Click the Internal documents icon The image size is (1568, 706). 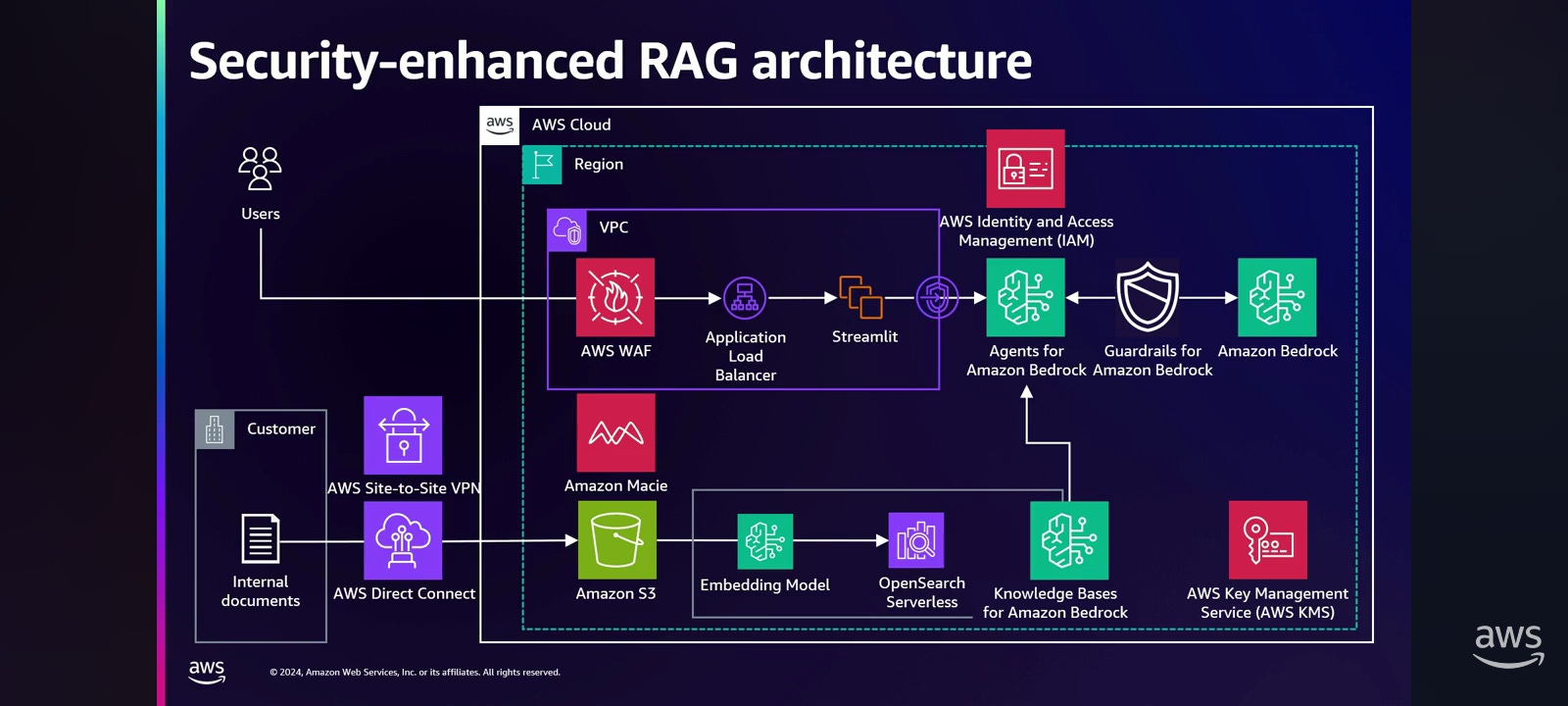(261, 538)
